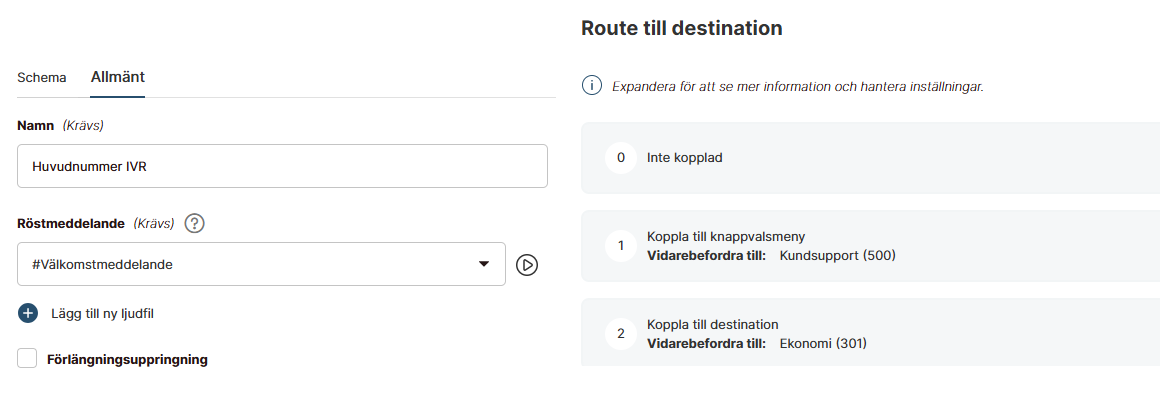Image resolution: width=1172 pixels, height=398 pixels.
Task: Open the Röstmeddelande help question mark icon
Action: click(195, 223)
